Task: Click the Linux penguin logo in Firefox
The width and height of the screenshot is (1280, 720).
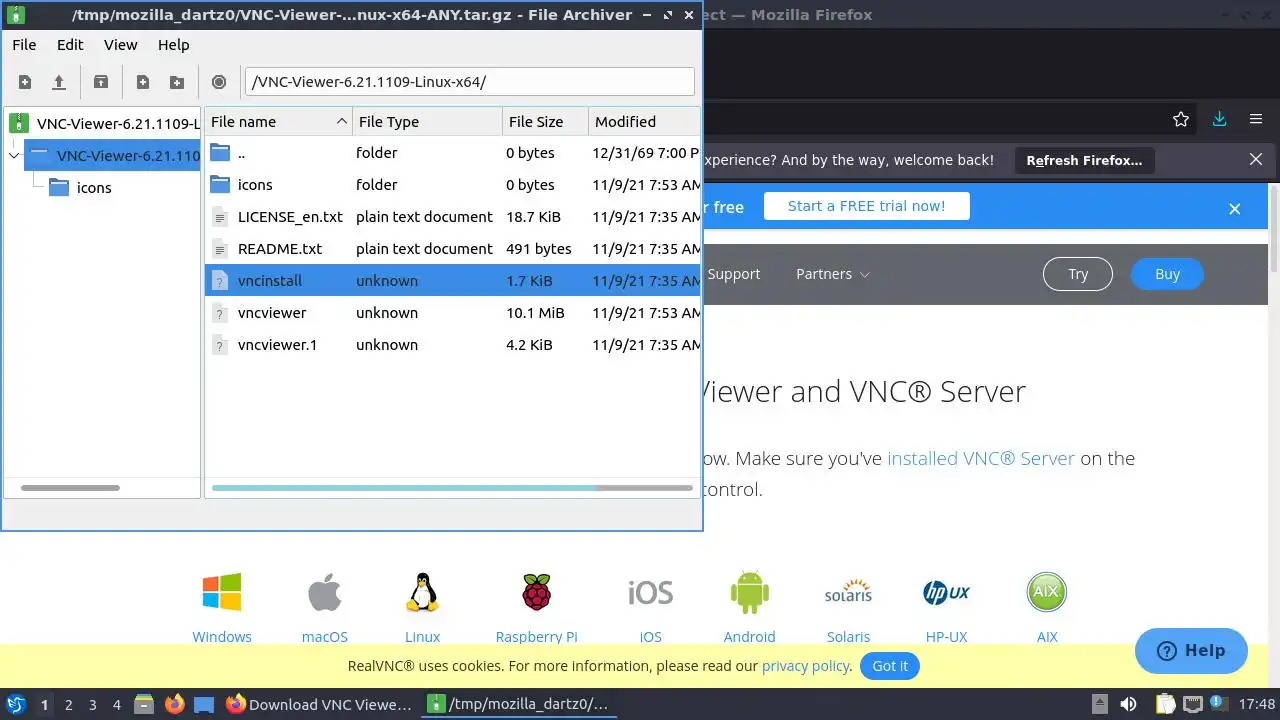Action: coord(422,592)
